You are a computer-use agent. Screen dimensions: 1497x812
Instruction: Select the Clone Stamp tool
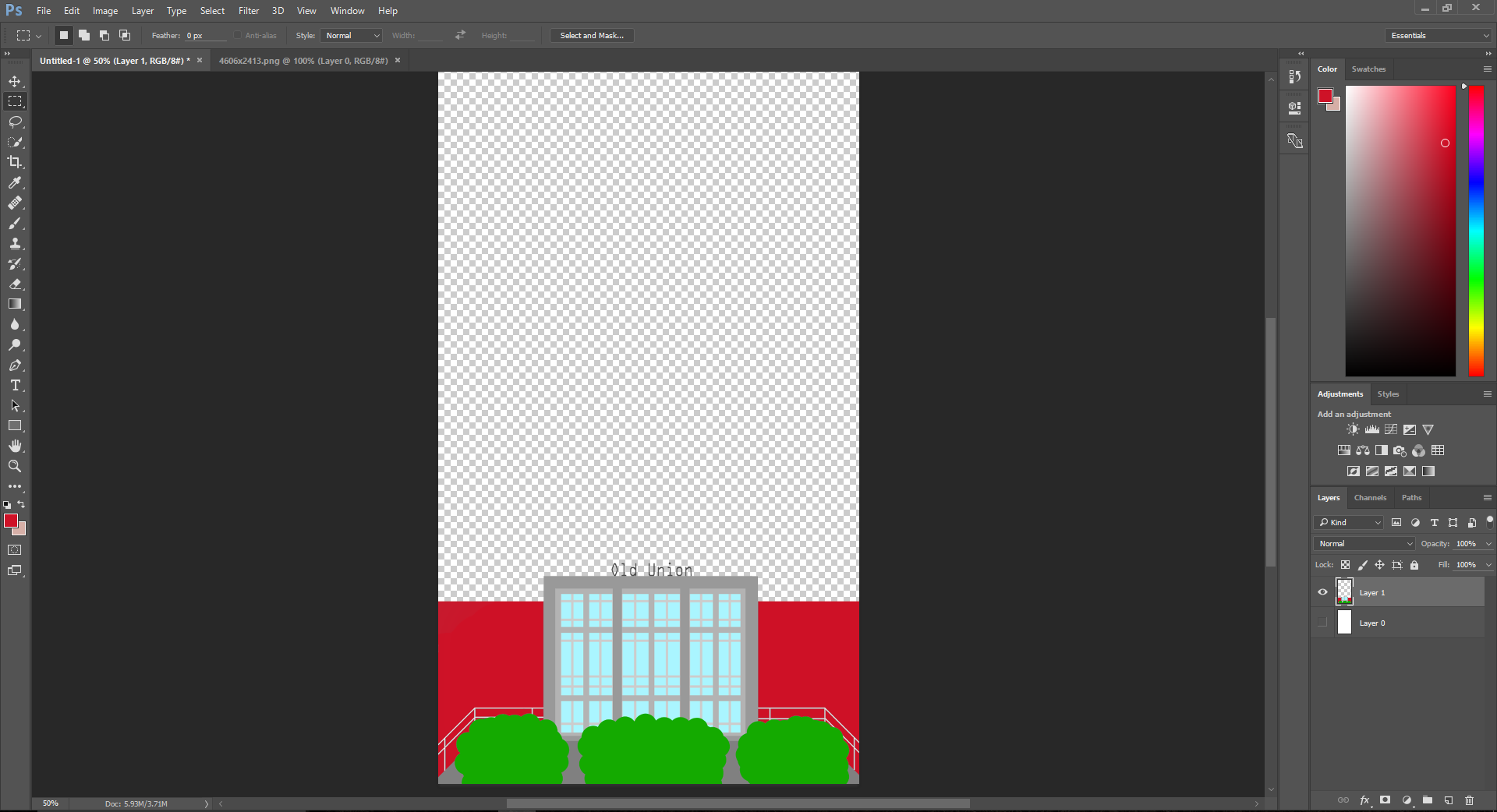15,243
